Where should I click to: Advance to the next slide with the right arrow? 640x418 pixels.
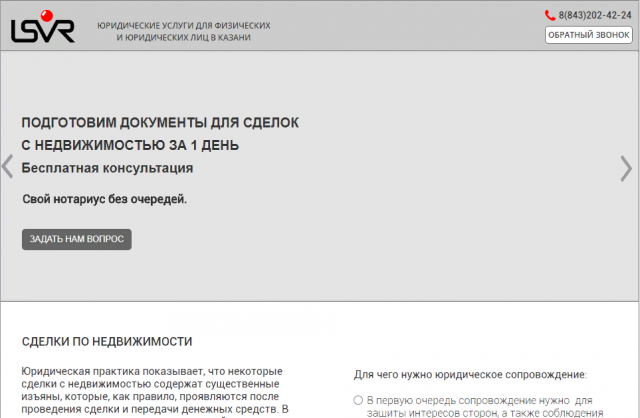(x=626, y=168)
